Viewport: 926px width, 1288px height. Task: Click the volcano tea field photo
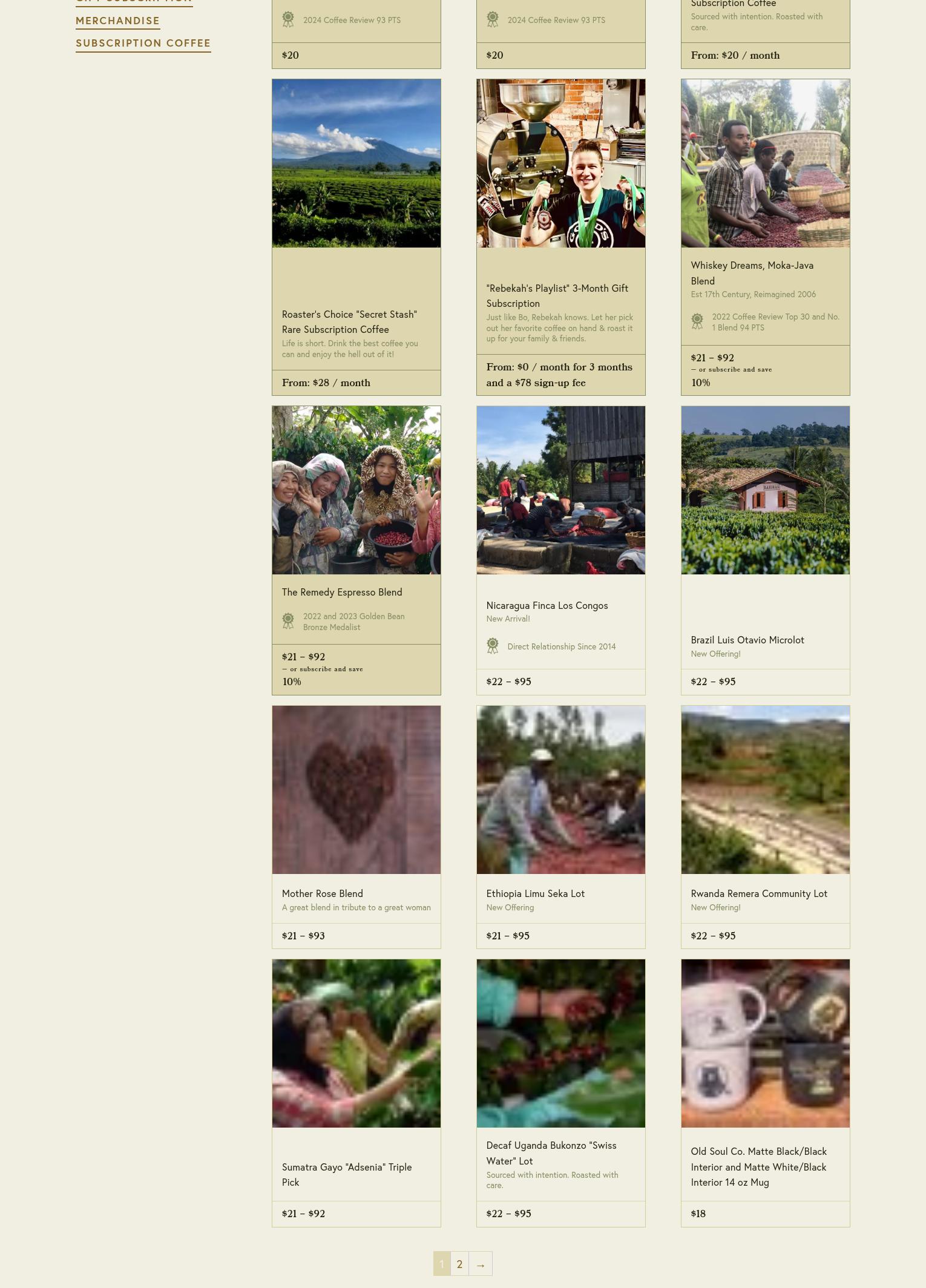tap(356, 163)
